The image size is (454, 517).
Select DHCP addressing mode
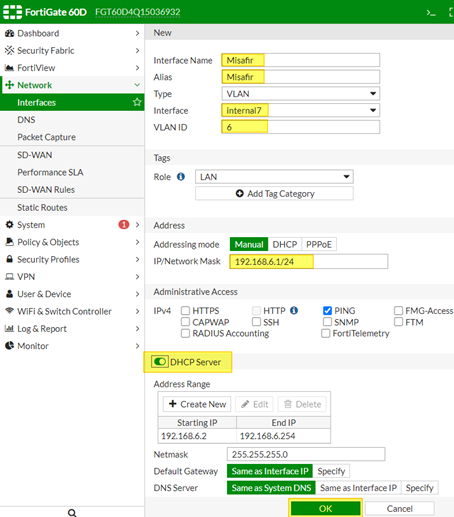point(285,244)
